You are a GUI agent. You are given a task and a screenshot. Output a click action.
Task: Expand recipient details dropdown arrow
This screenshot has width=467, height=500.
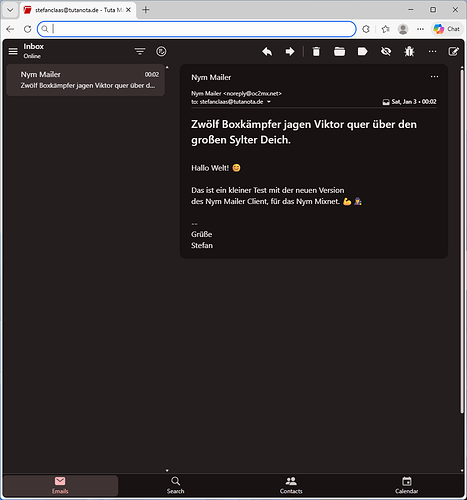[x=269, y=102]
